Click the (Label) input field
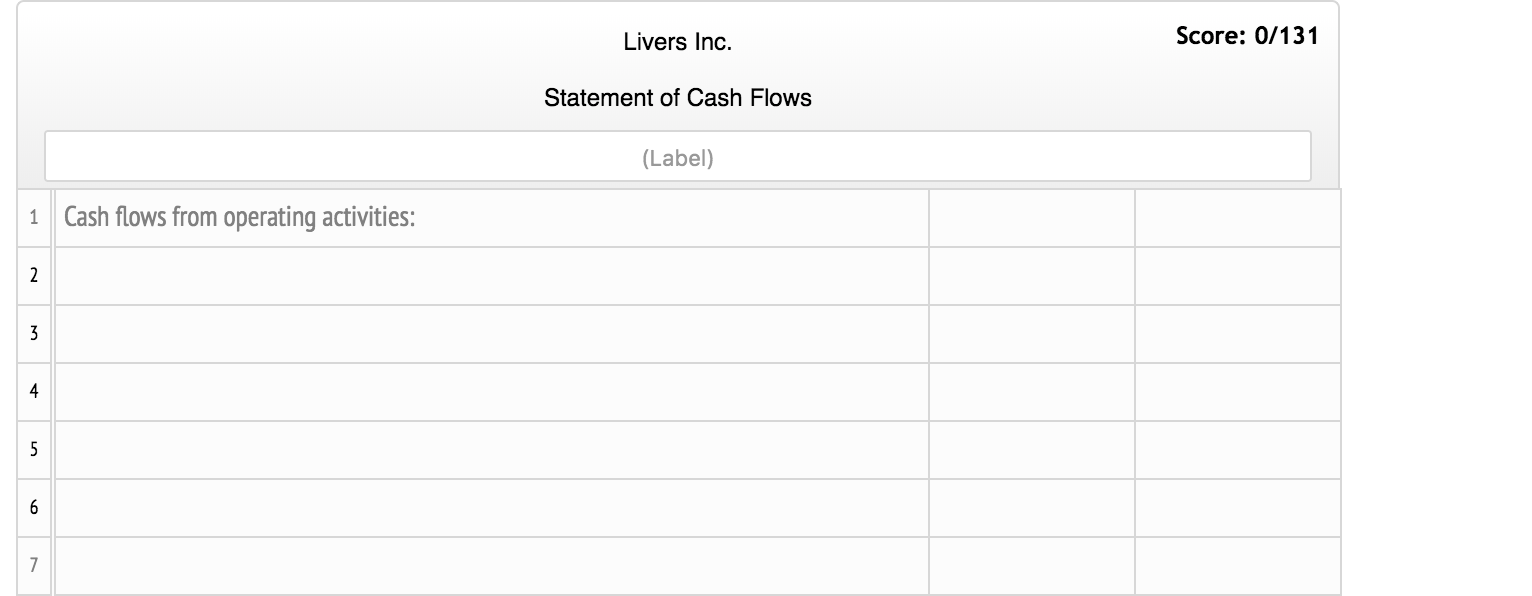This screenshot has height=596, width=1532. (x=676, y=155)
